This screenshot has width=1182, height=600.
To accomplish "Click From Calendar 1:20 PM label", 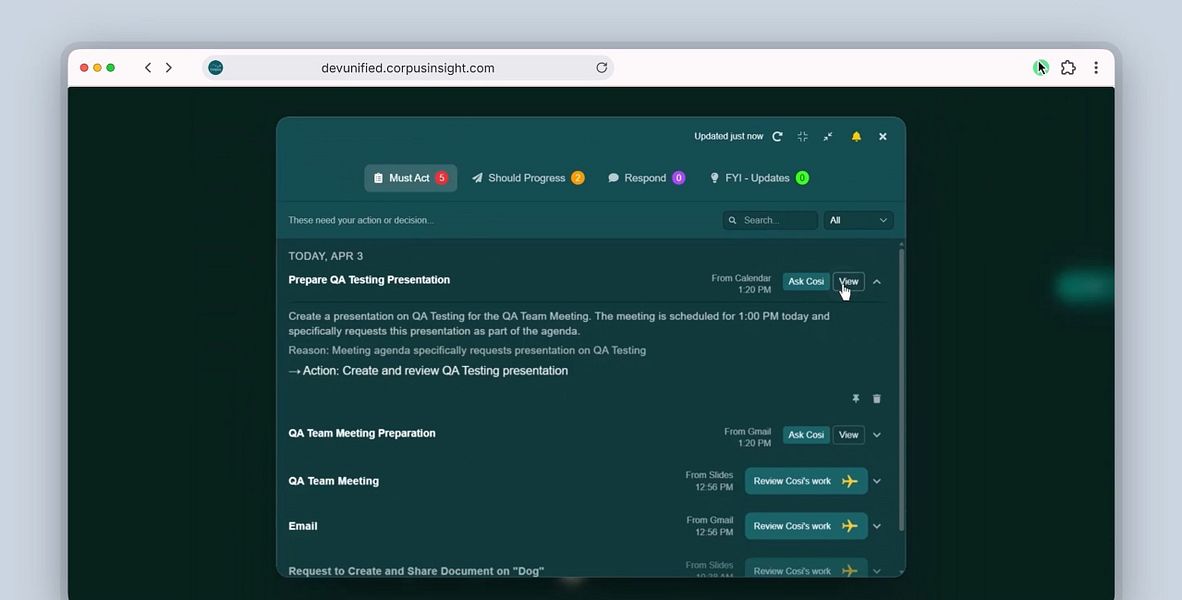I will [x=741, y=283].
